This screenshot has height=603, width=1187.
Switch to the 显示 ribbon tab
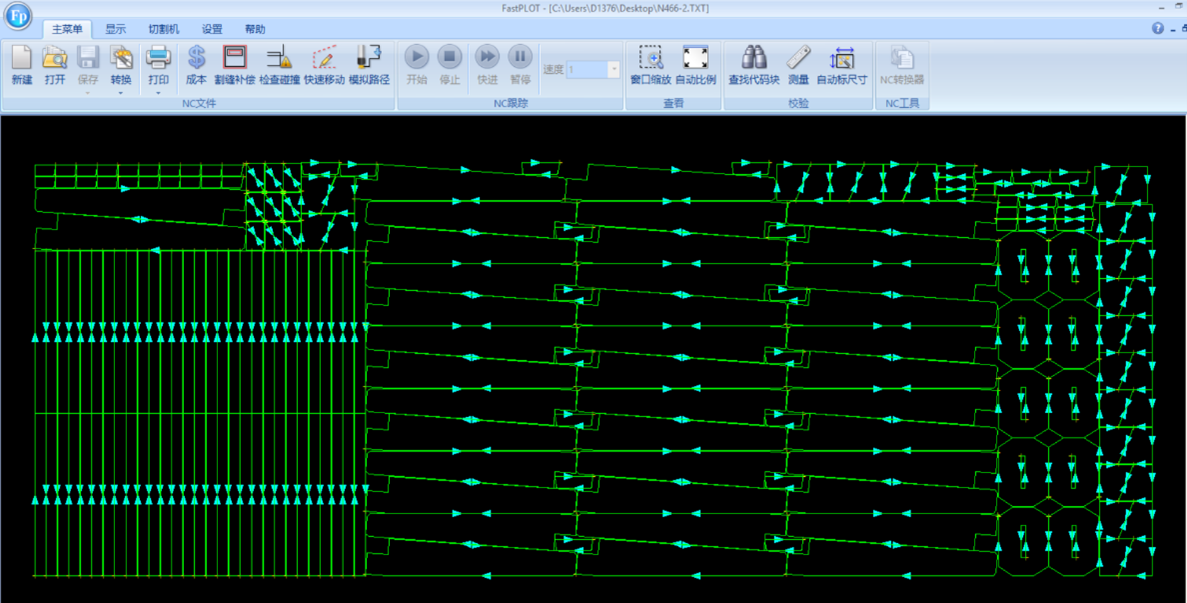[x=116, y=30]
